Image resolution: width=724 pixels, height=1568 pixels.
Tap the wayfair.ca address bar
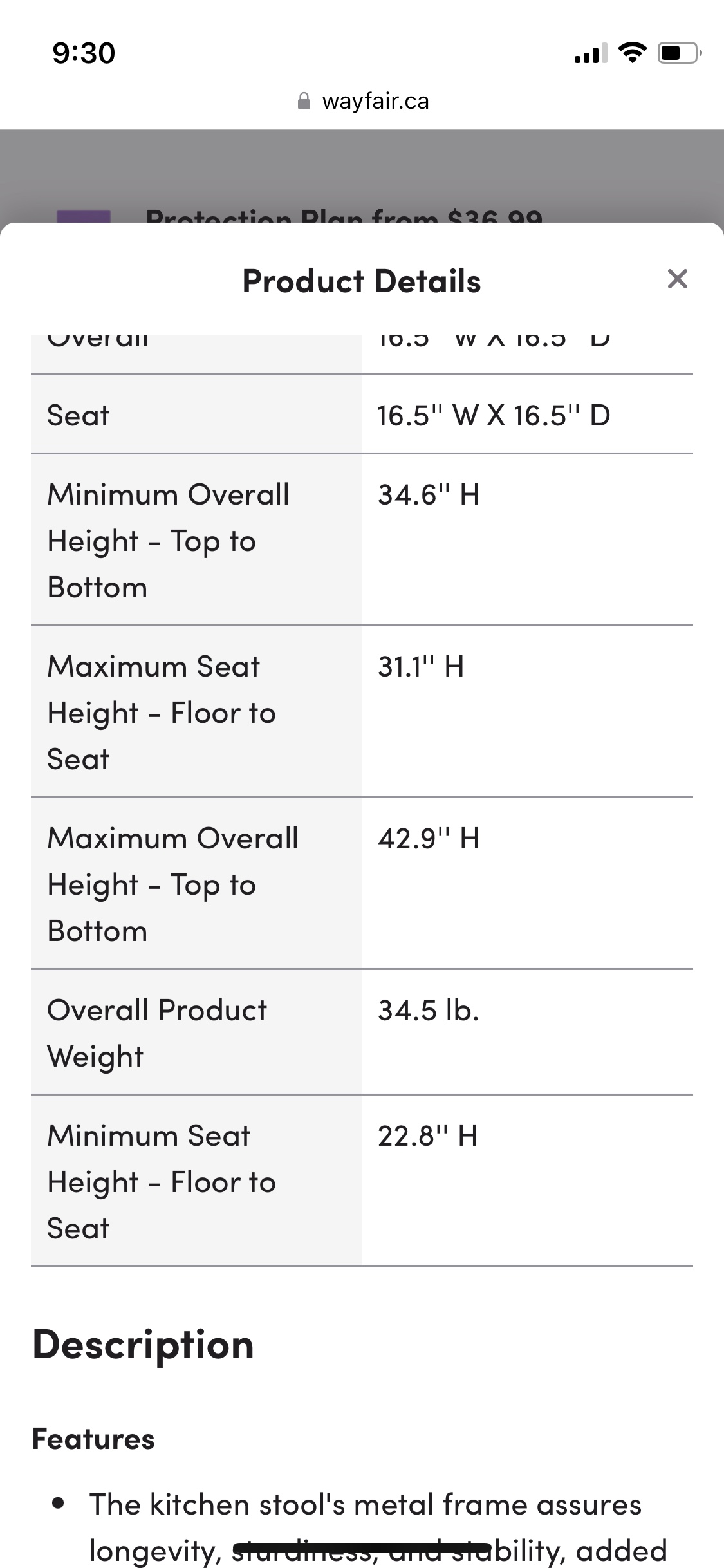pyautogui.click(x=362, y=101)
